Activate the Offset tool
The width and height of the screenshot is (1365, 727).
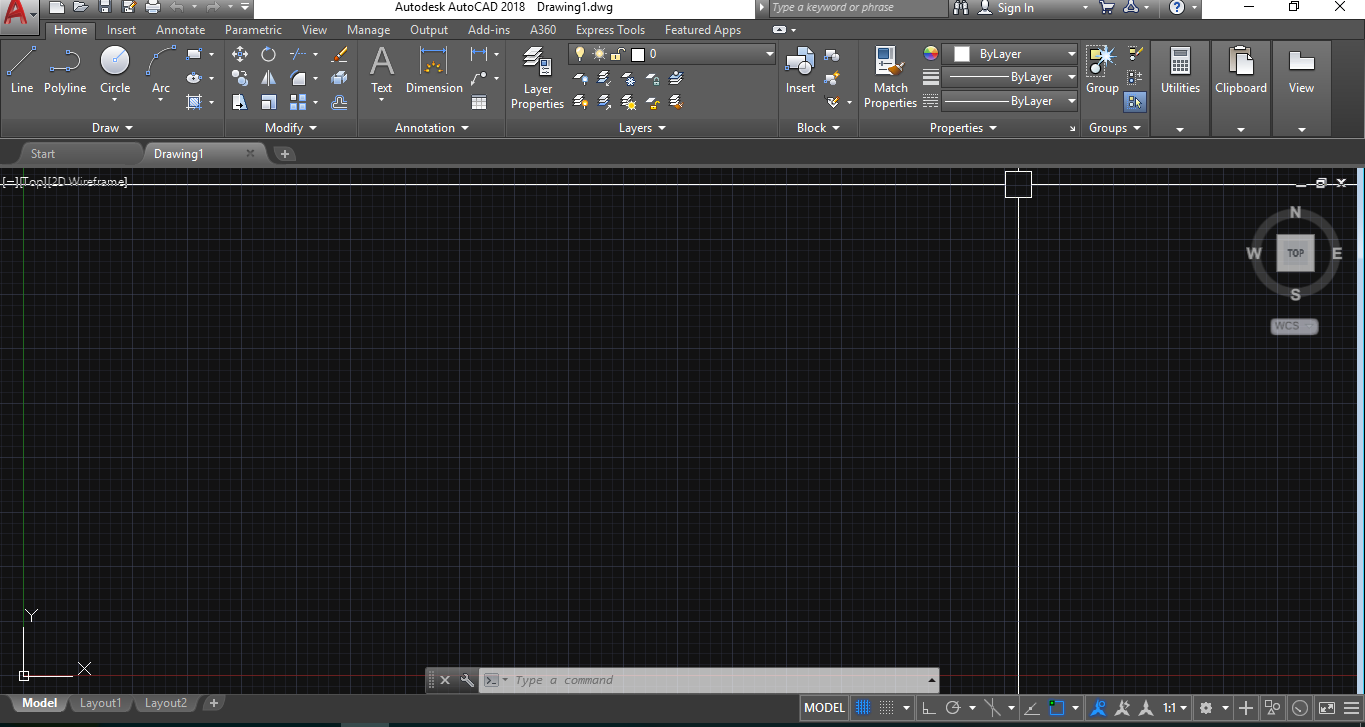[339, 102]
